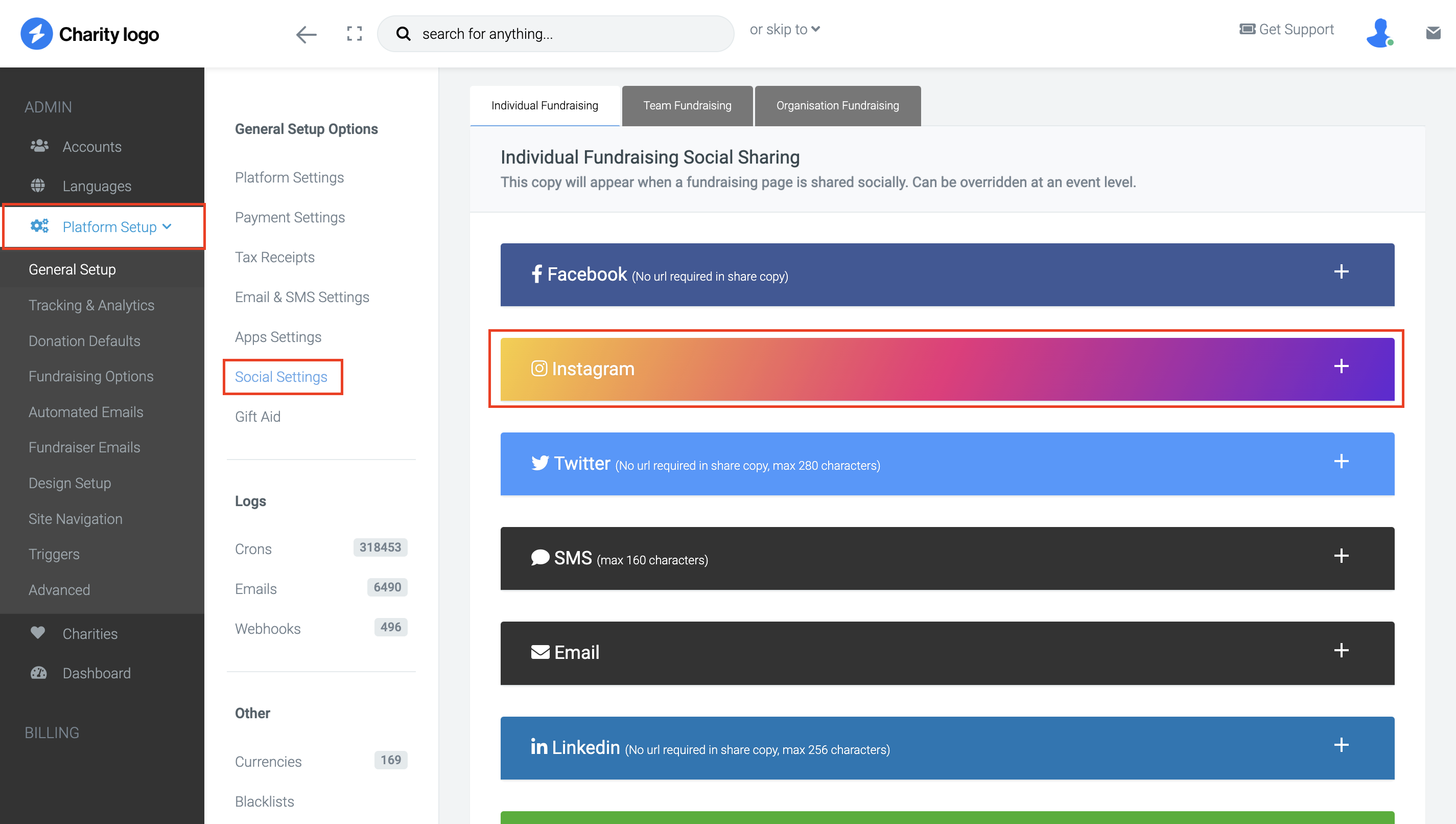
Task: Expand the Email section plus
Action: click(1341, 650)
